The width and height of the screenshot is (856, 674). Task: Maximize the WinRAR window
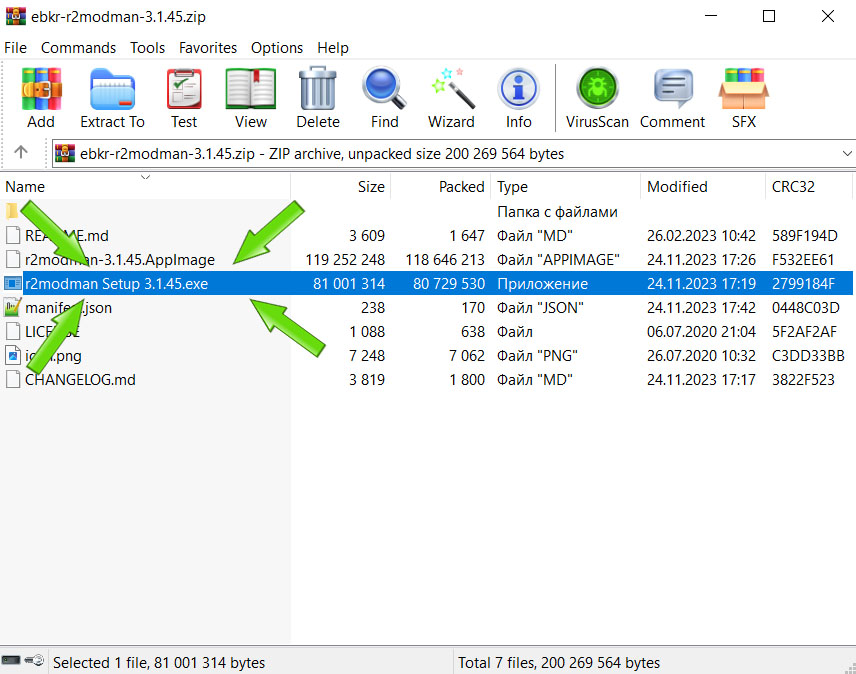point(769,16)
